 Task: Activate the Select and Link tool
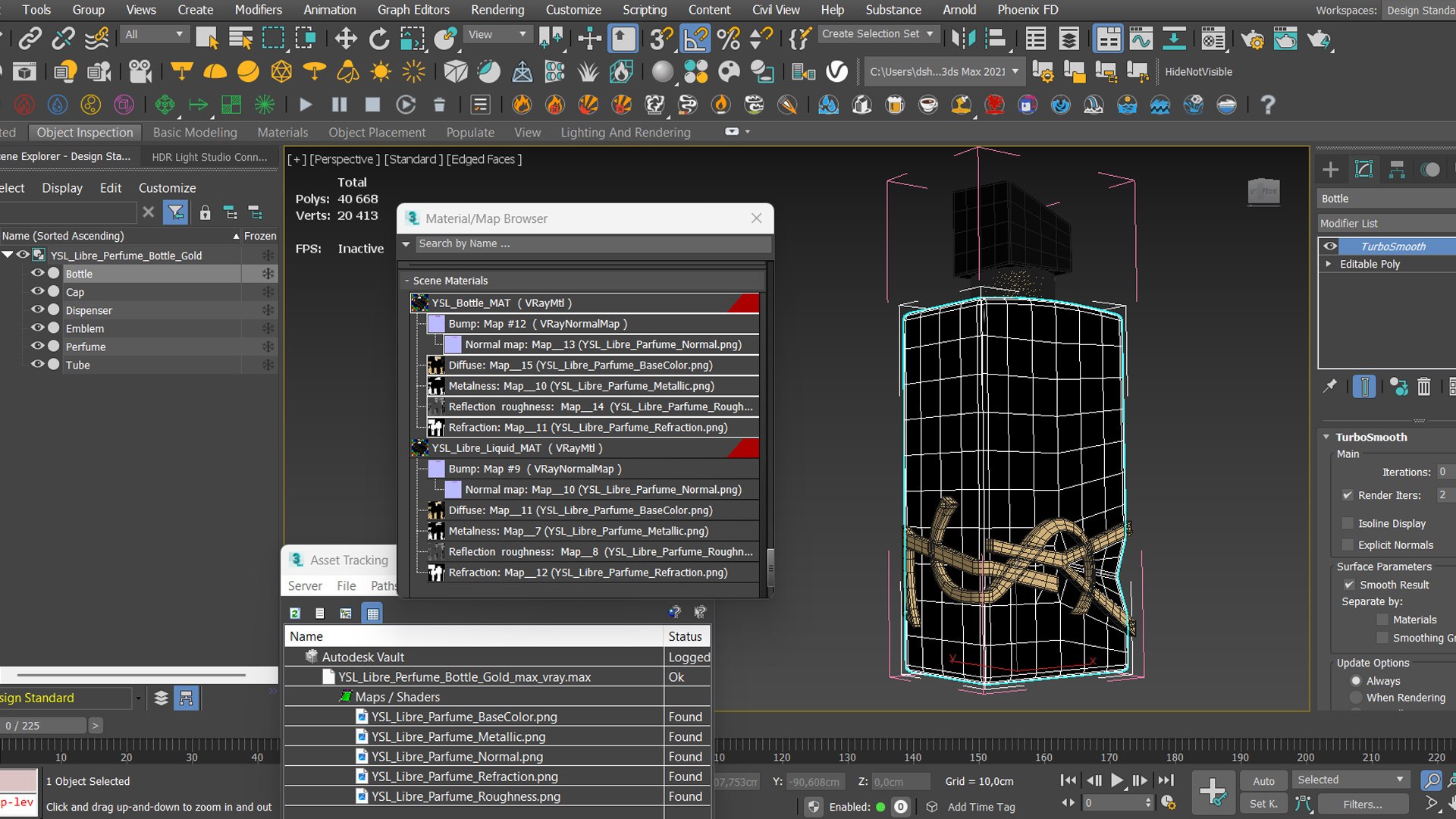(x=30, y=39)
